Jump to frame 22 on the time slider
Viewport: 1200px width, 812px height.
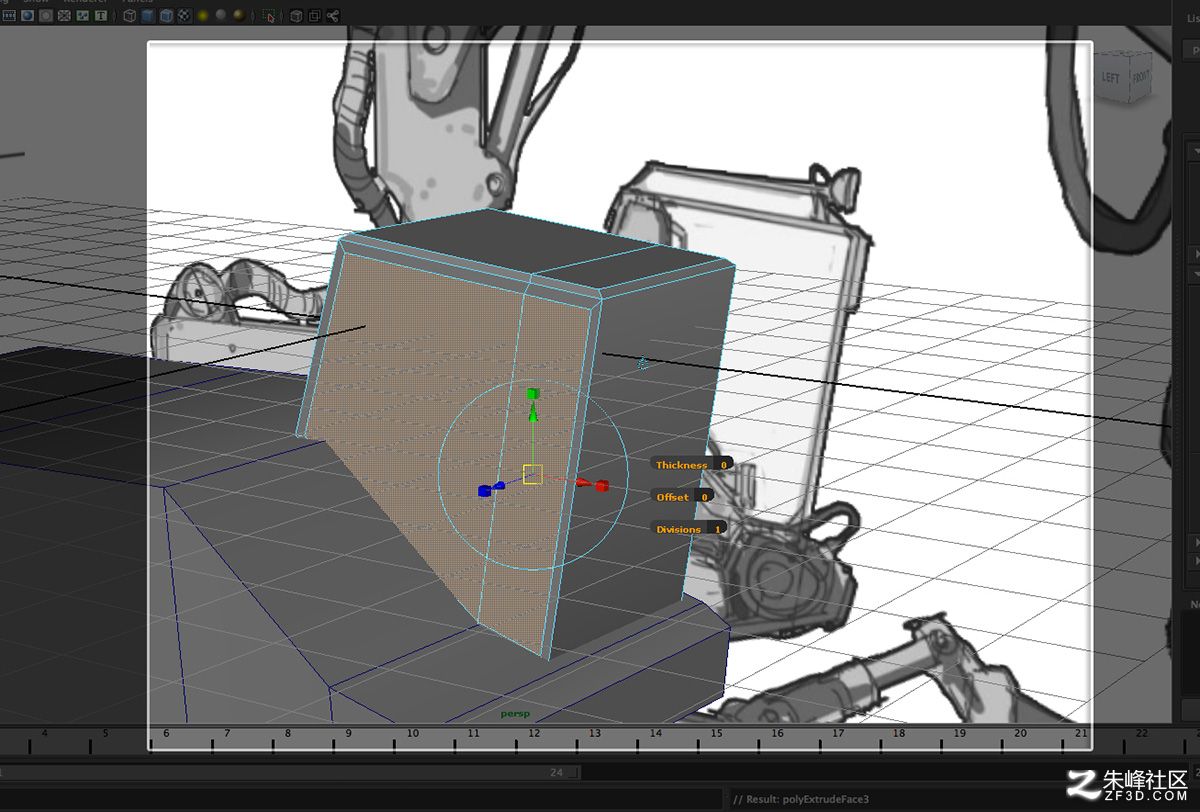(x=1143, y=734)
